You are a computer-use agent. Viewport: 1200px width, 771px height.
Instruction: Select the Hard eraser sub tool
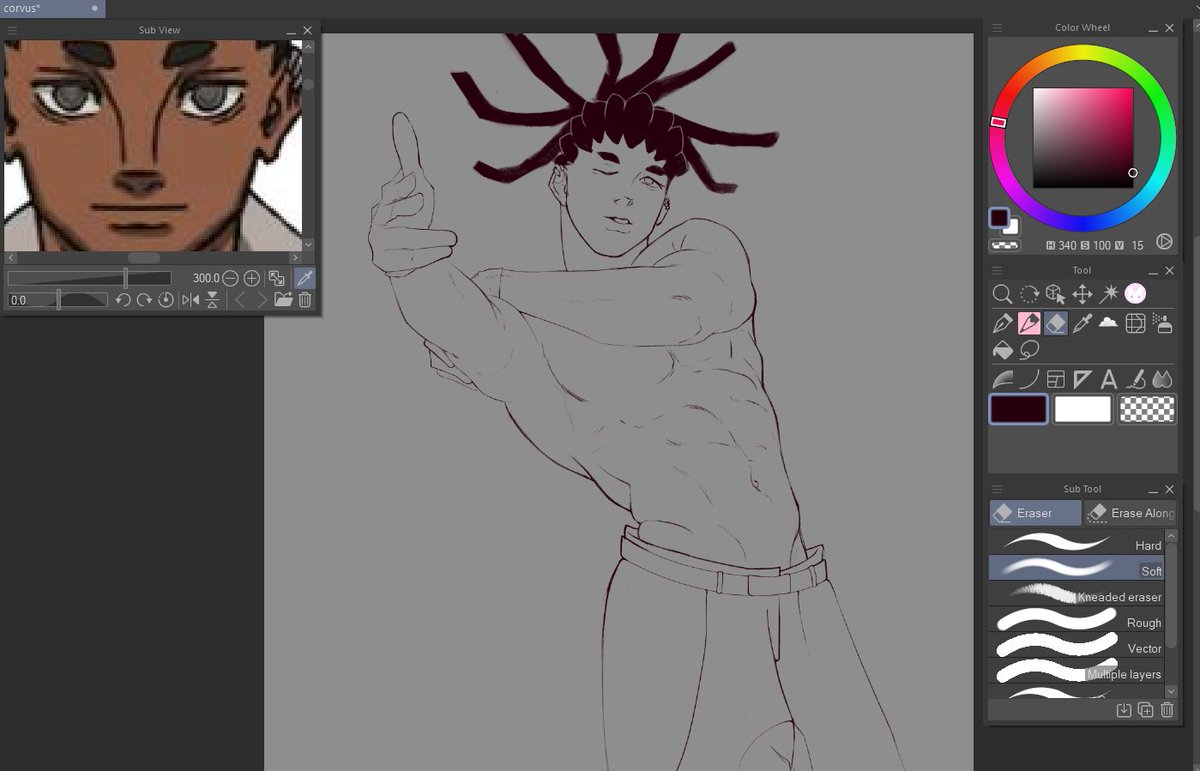[x=1077, y=544]
